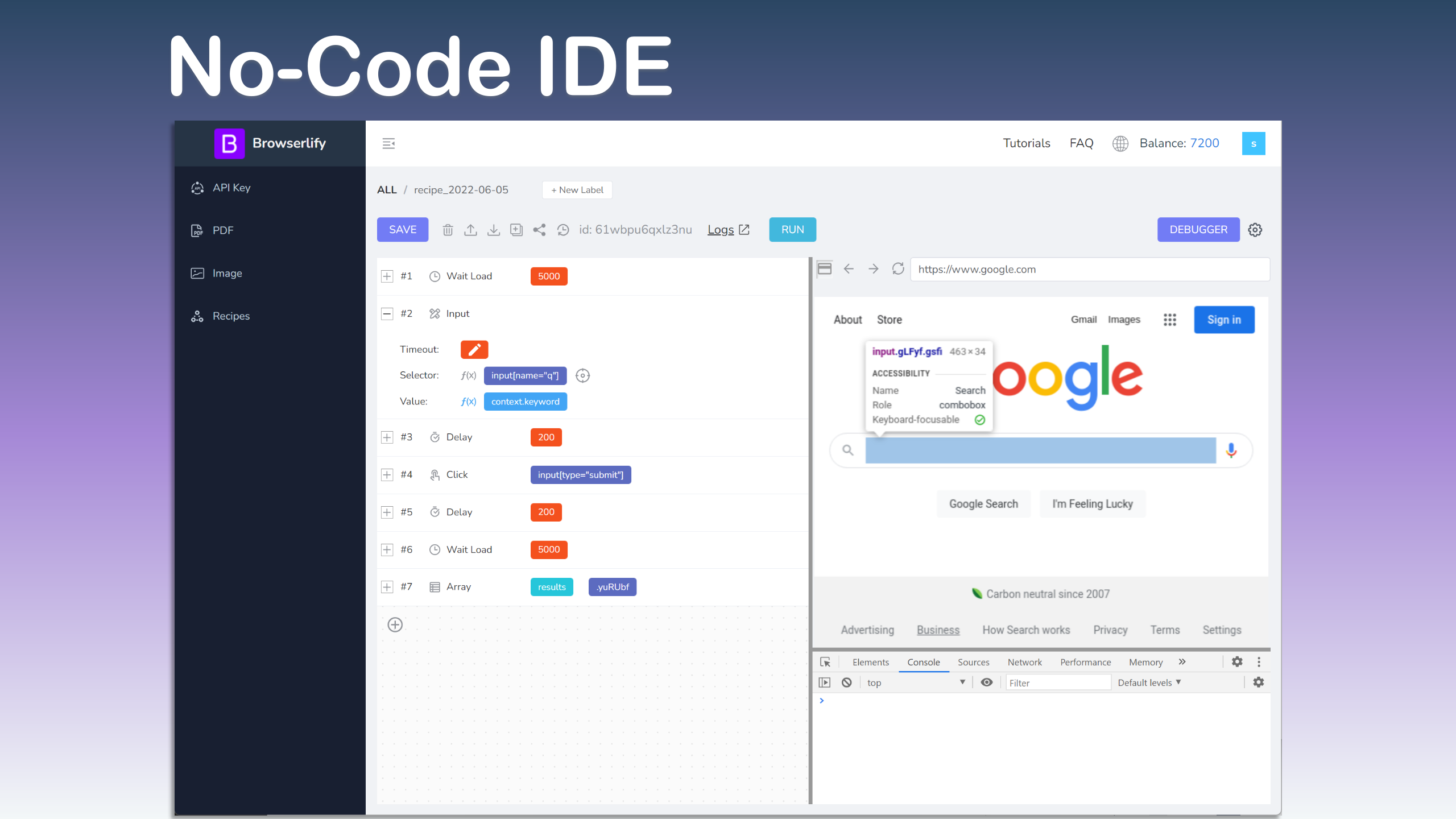Click the Google Search button
Screen dimensions: 1456x819
(x=983, y=504)
